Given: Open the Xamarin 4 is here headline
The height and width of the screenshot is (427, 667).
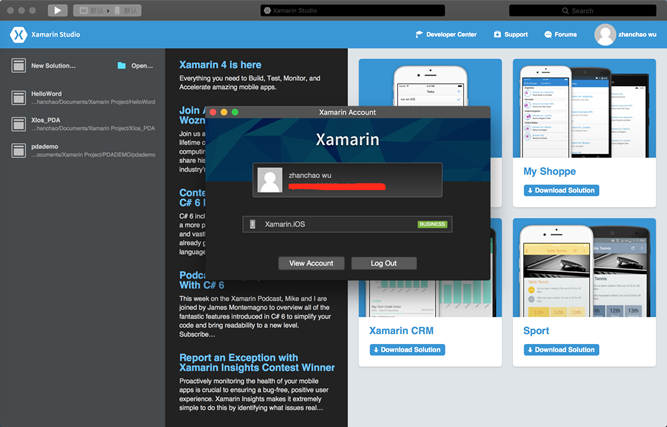Looking at the screenshot, I should coord(220,65).
